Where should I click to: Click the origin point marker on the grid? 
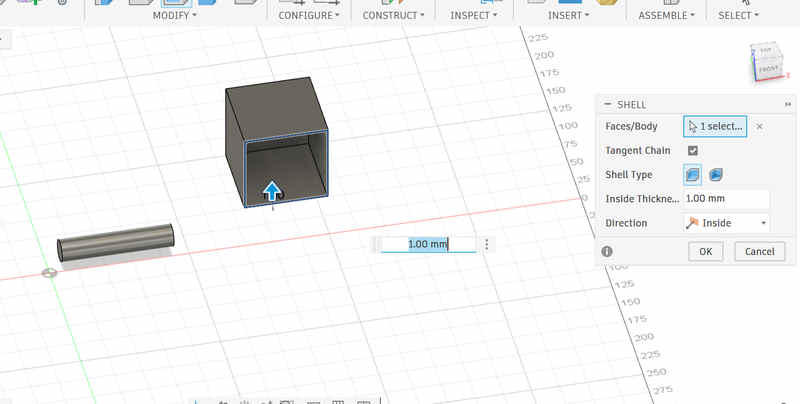49,273
